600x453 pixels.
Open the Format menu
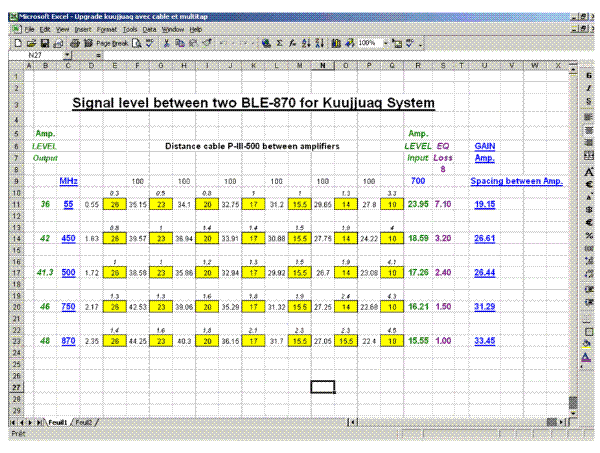(x=106, y=29)
